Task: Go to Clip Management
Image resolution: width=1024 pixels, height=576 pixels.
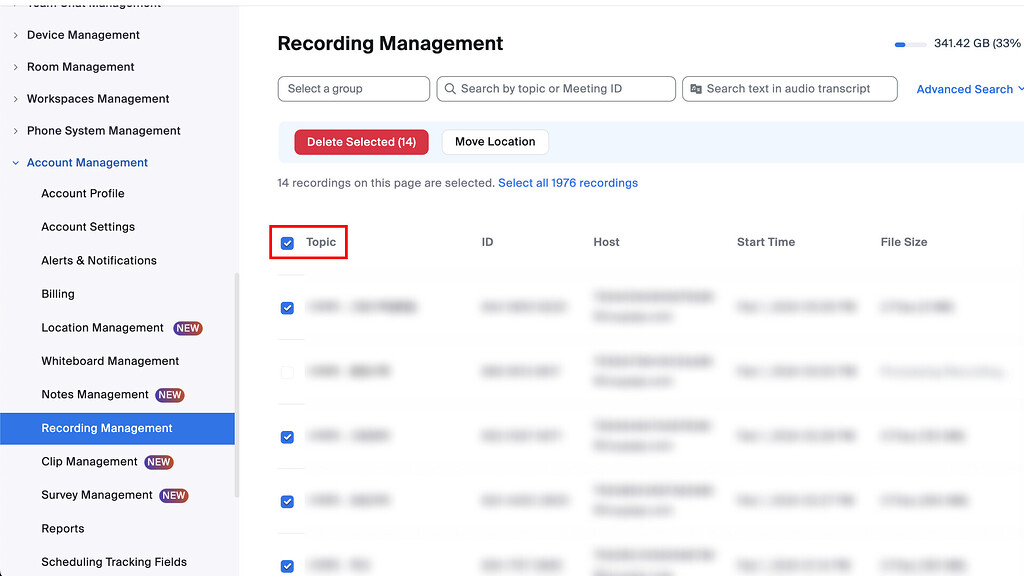Action: [x=89, y=461]
